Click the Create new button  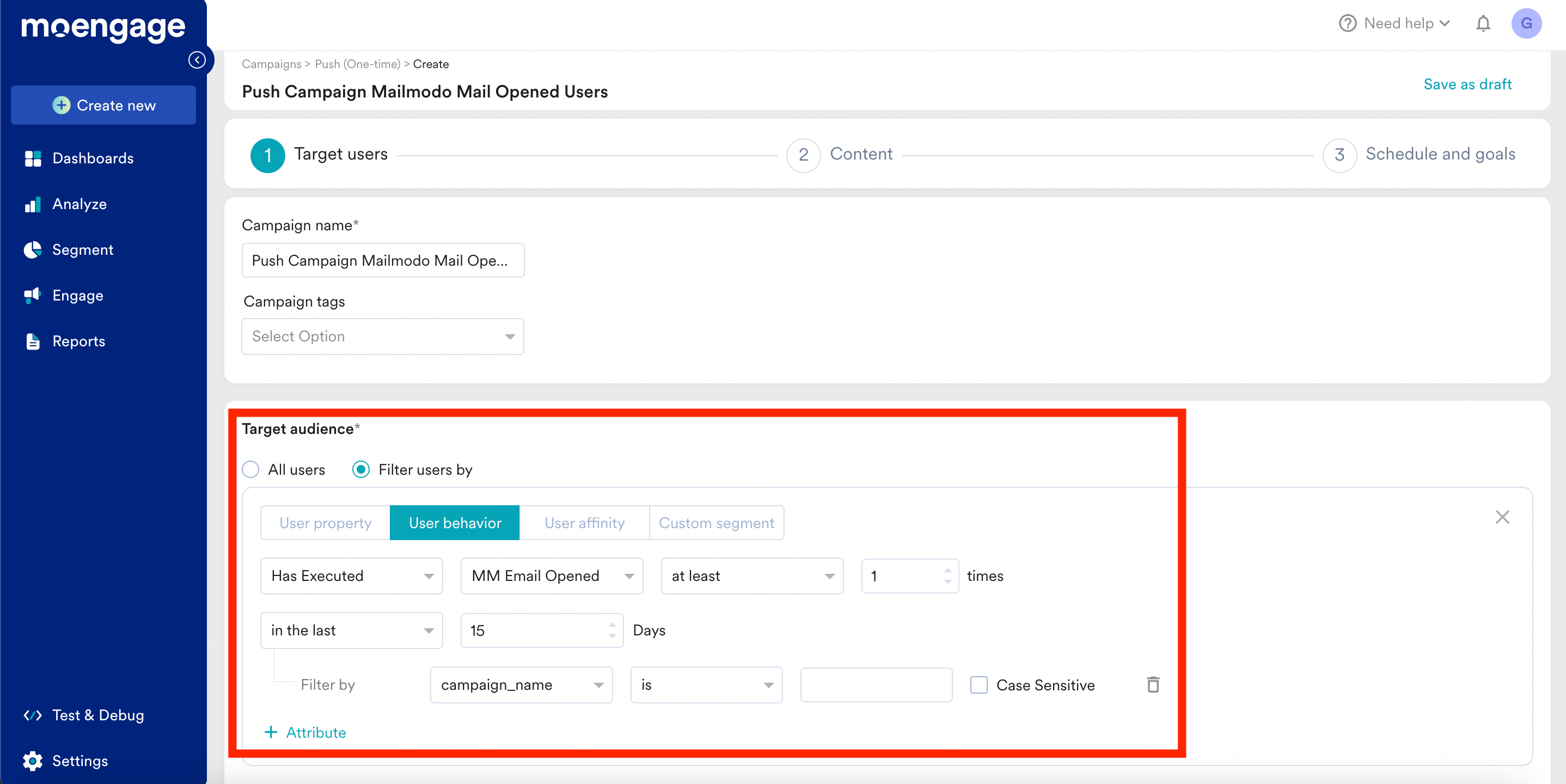coord(103,105)
